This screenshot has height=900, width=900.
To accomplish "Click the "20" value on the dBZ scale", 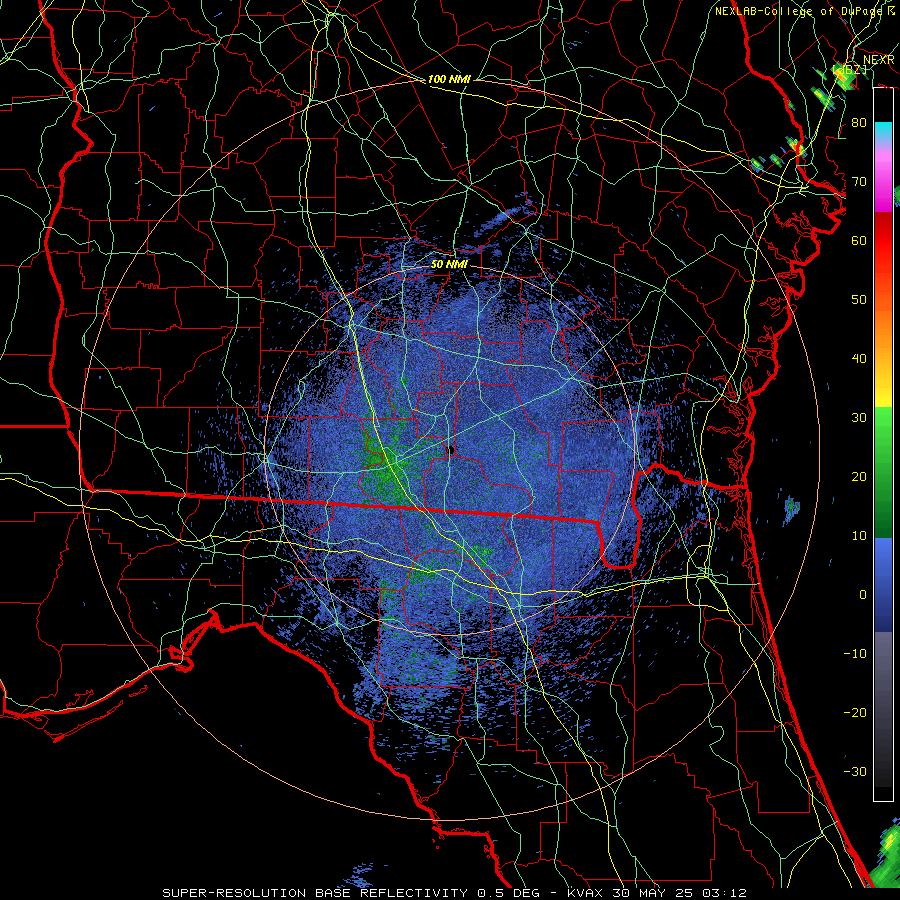I will coord(859,476).
